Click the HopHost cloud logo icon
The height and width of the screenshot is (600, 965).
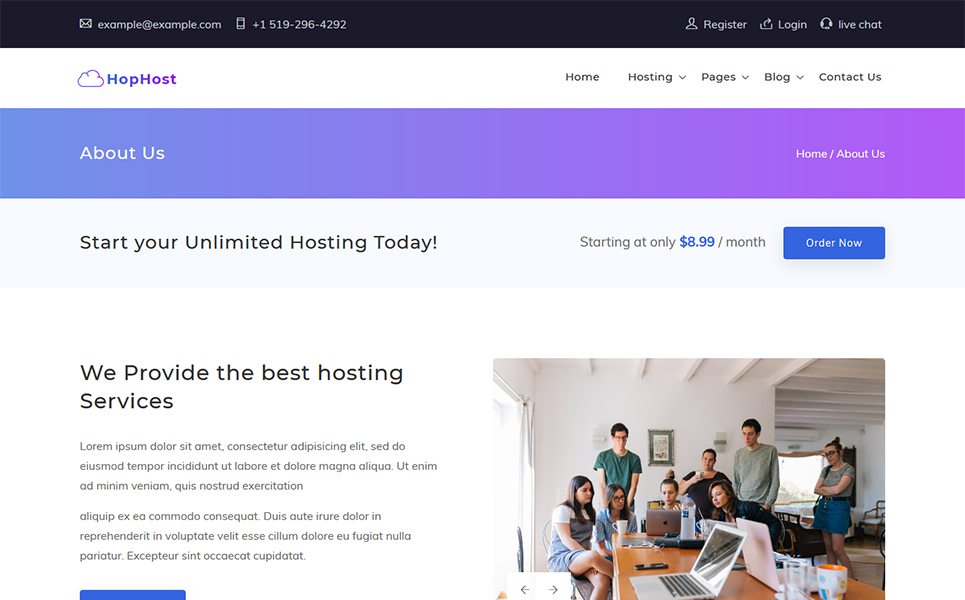point(90,78)
